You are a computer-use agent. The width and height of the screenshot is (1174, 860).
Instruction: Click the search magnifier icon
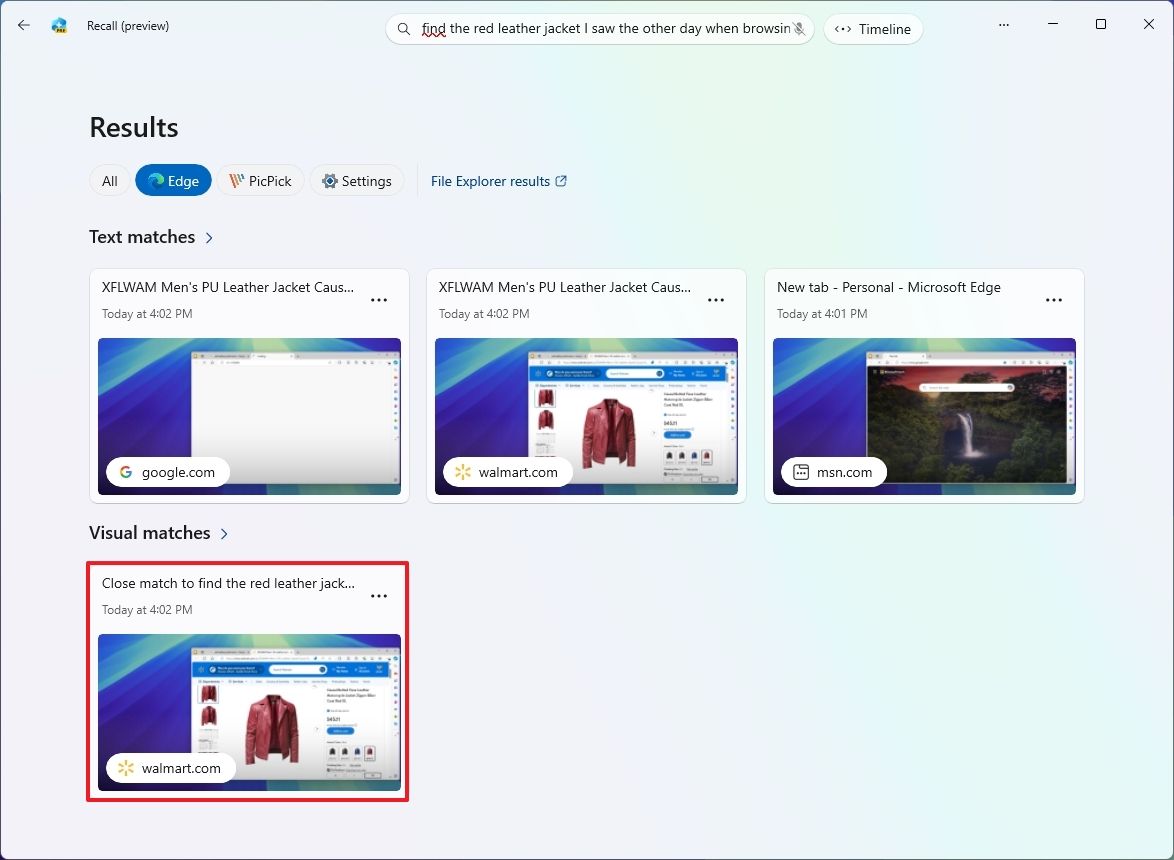(402, 29)
